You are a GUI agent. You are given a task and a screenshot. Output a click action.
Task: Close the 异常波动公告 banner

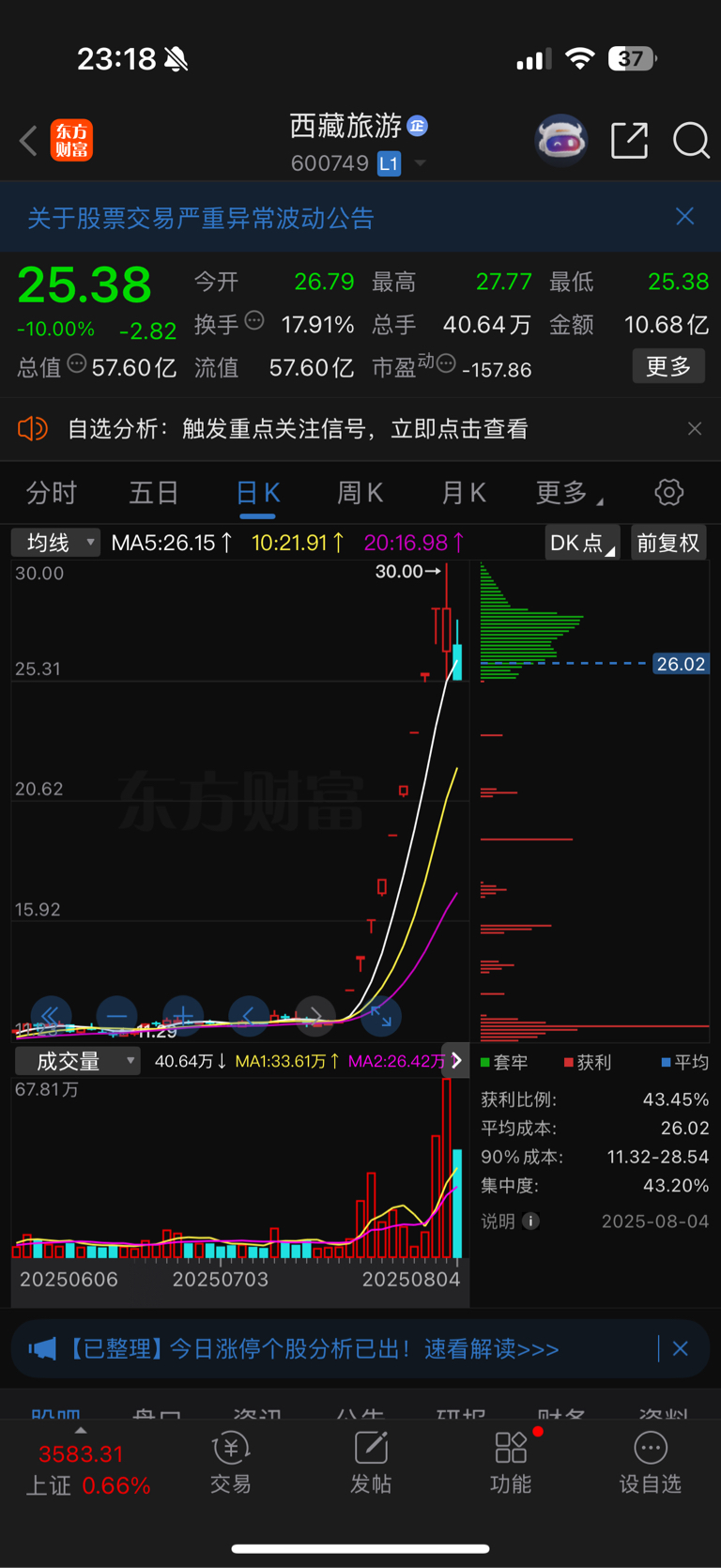tap(685, 217)
